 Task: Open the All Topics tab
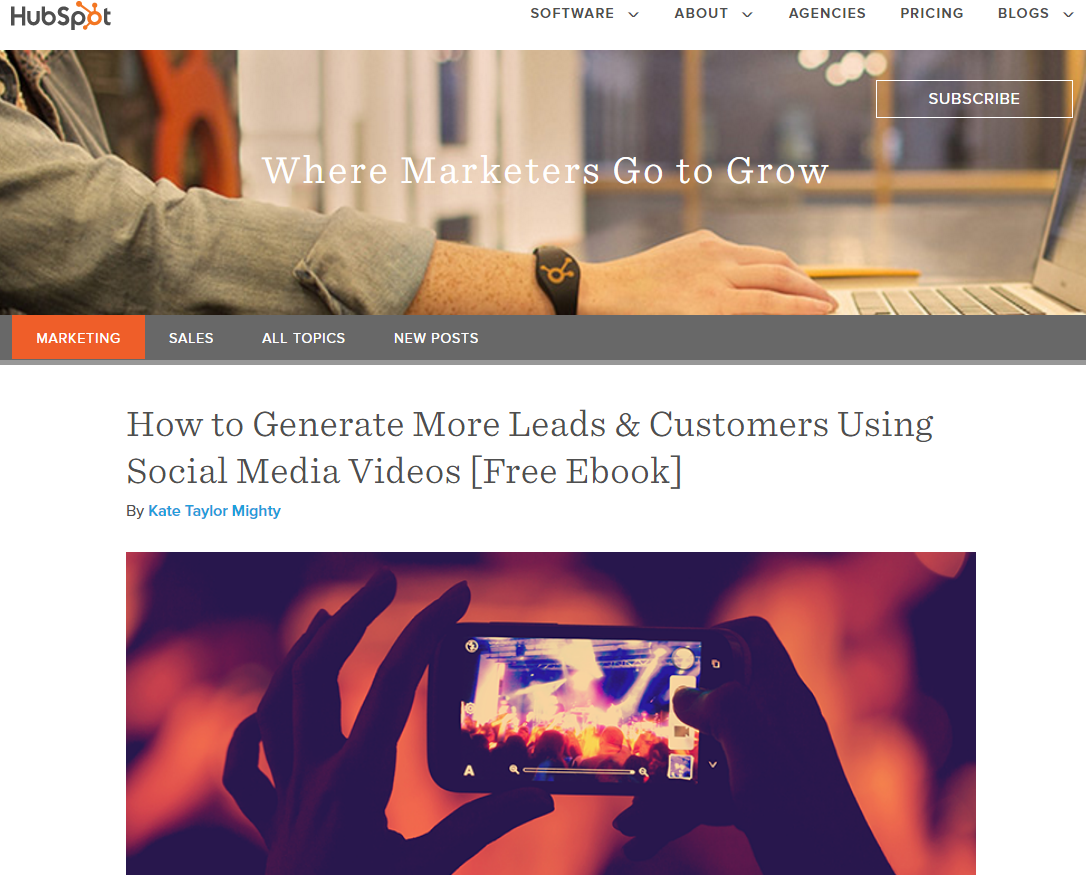coord(303,337)
